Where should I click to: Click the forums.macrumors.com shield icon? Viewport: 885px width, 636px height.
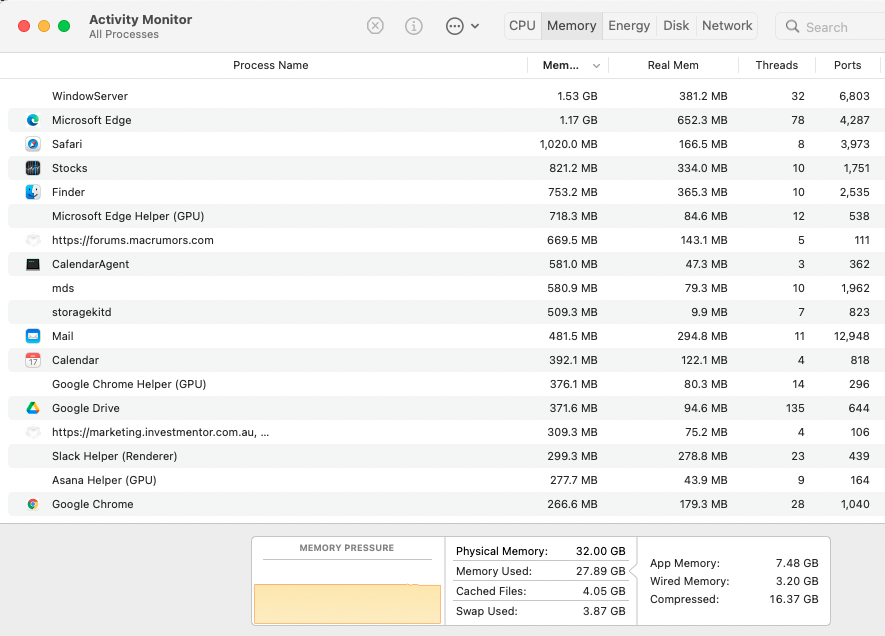click(x=33, y=240)
